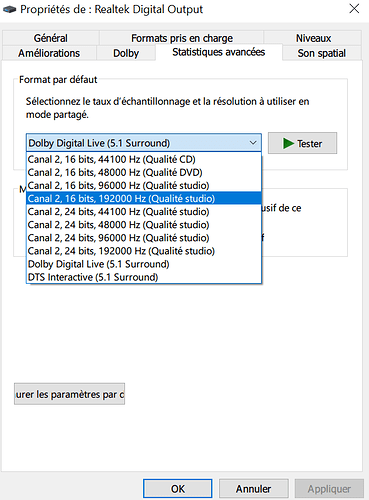Screen dimensions: 369x500
Task: Switch to the Niveaux tab
Action: click(x=313, y=38)
